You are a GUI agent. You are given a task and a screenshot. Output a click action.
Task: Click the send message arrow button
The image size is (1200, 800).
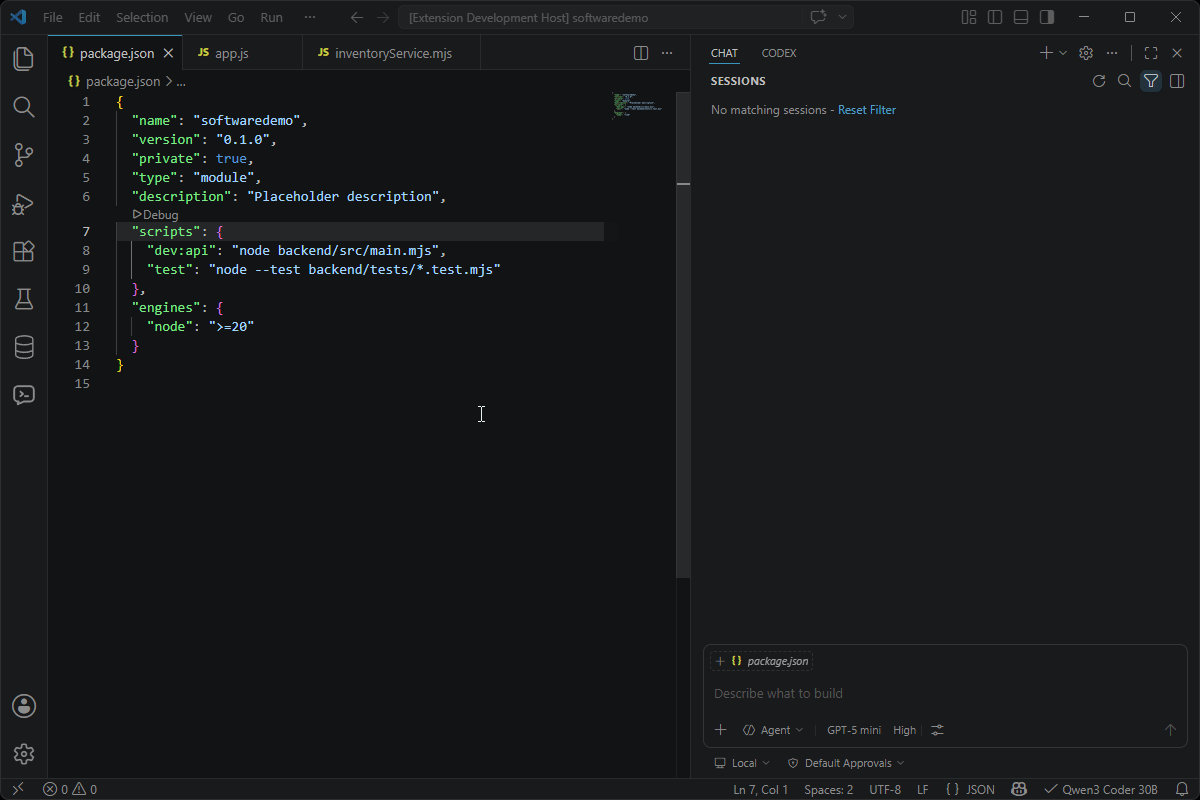pos(1170,730)
